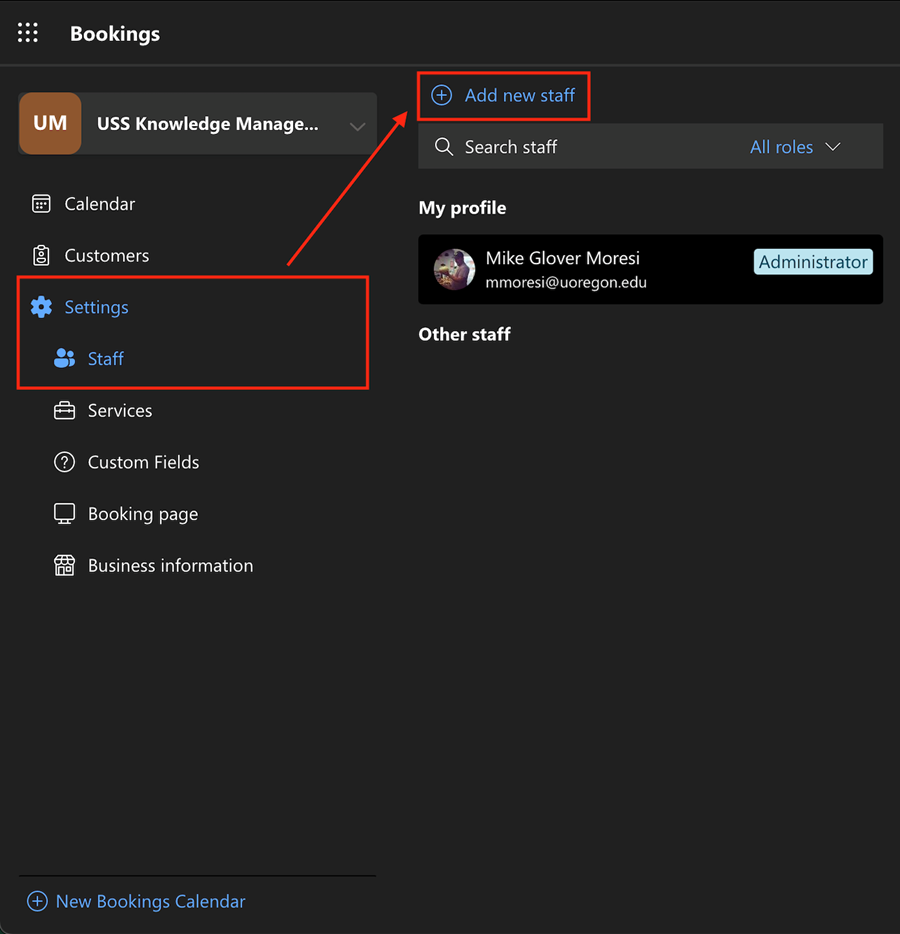Viewport: 900px width, 934px height.
Task: Expand the USS Knowledge Manage... calendar chevron
Action: pyautogui.click(x=357, y=126)
